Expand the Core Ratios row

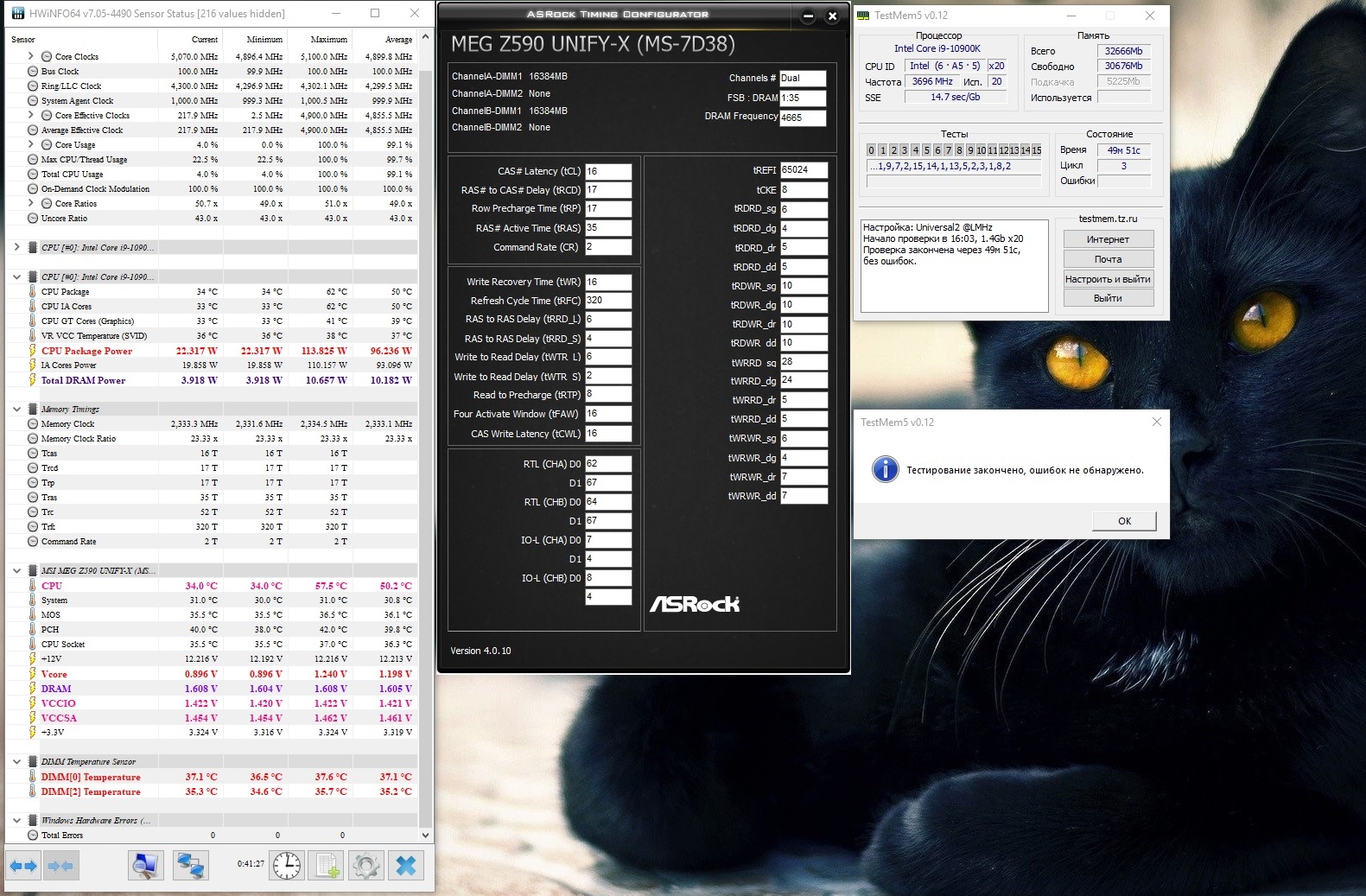(31, 203)
